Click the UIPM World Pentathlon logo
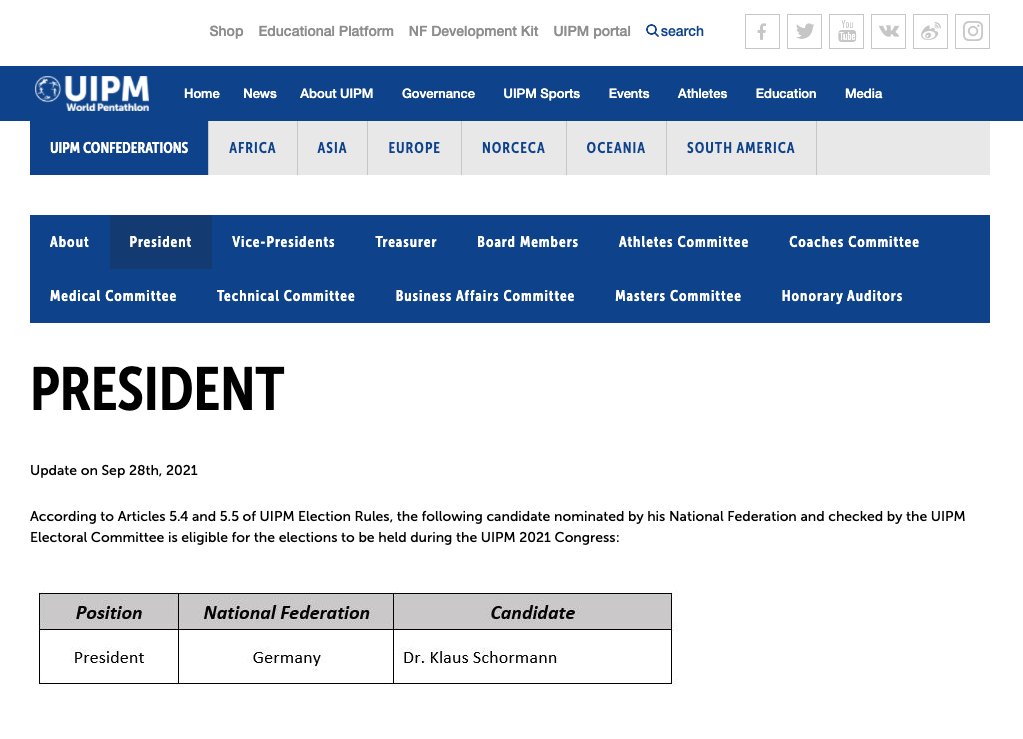Screen dimensions: 1023x739 92,93
